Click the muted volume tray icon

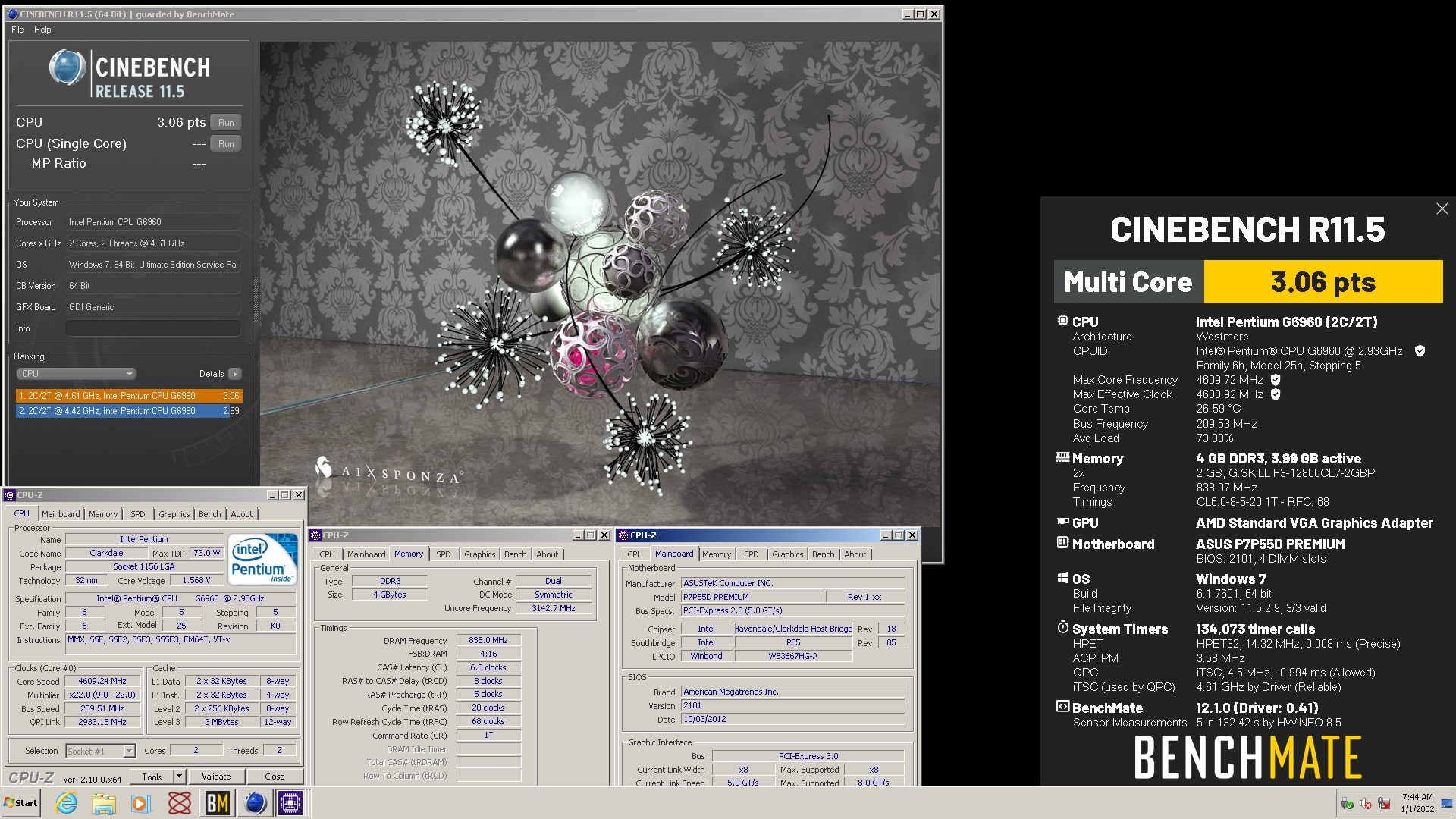tap(1366, 803)
